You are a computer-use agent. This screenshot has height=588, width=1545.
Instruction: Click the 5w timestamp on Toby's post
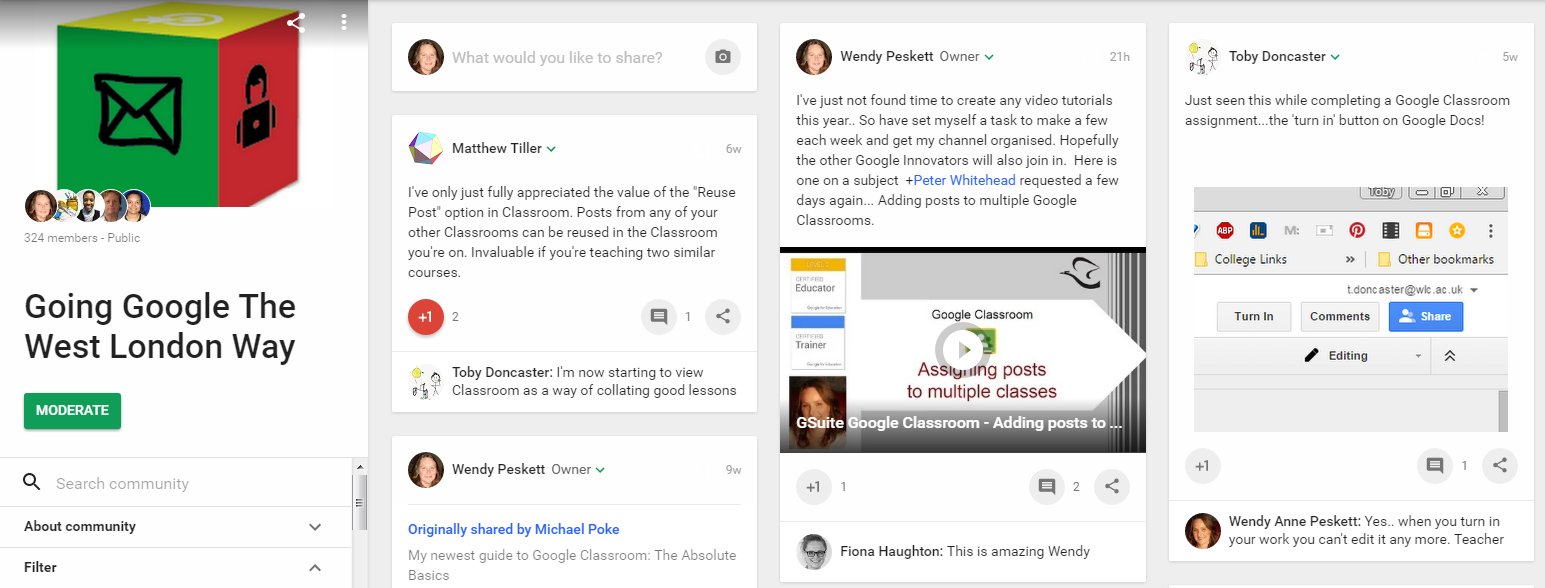(1509, 57)
